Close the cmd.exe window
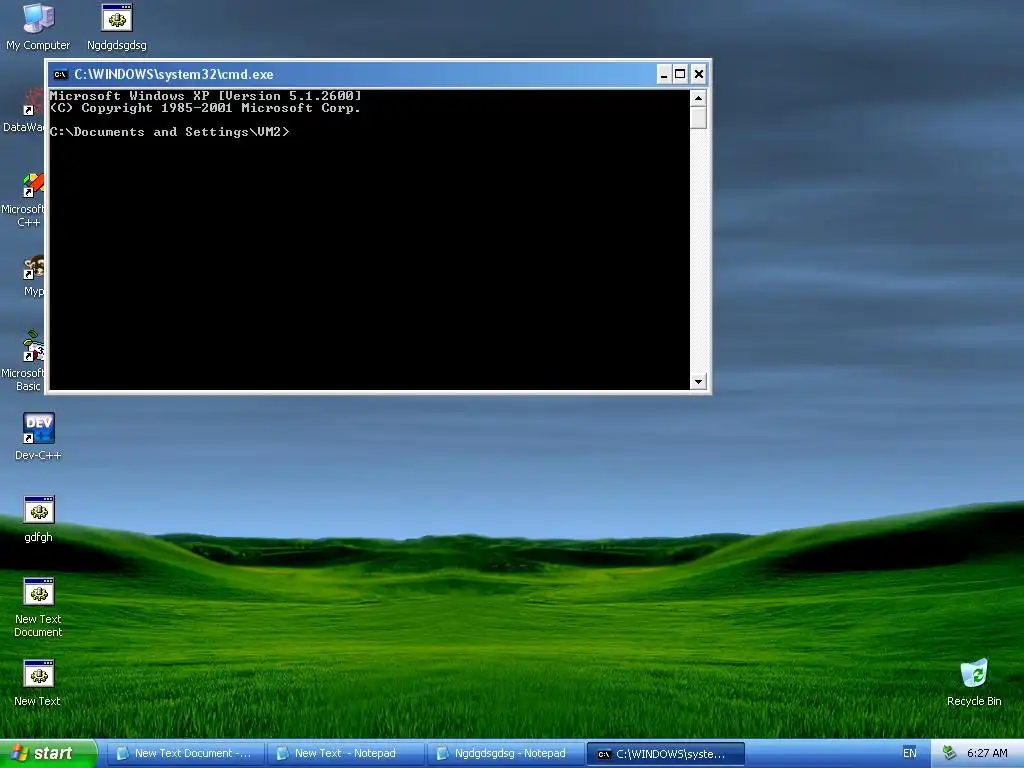 [698, 74]
